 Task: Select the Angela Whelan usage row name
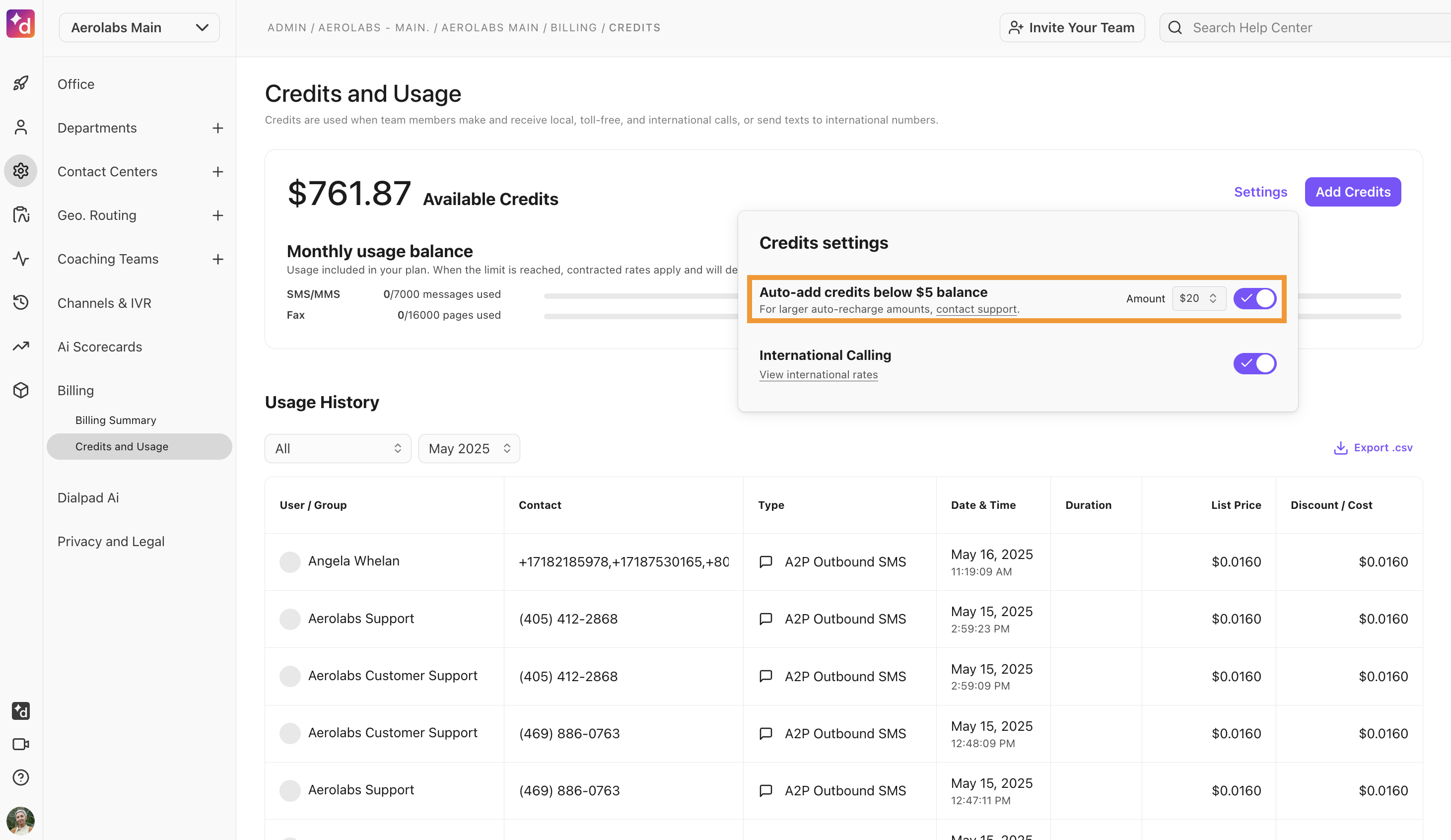pos(354,561)
